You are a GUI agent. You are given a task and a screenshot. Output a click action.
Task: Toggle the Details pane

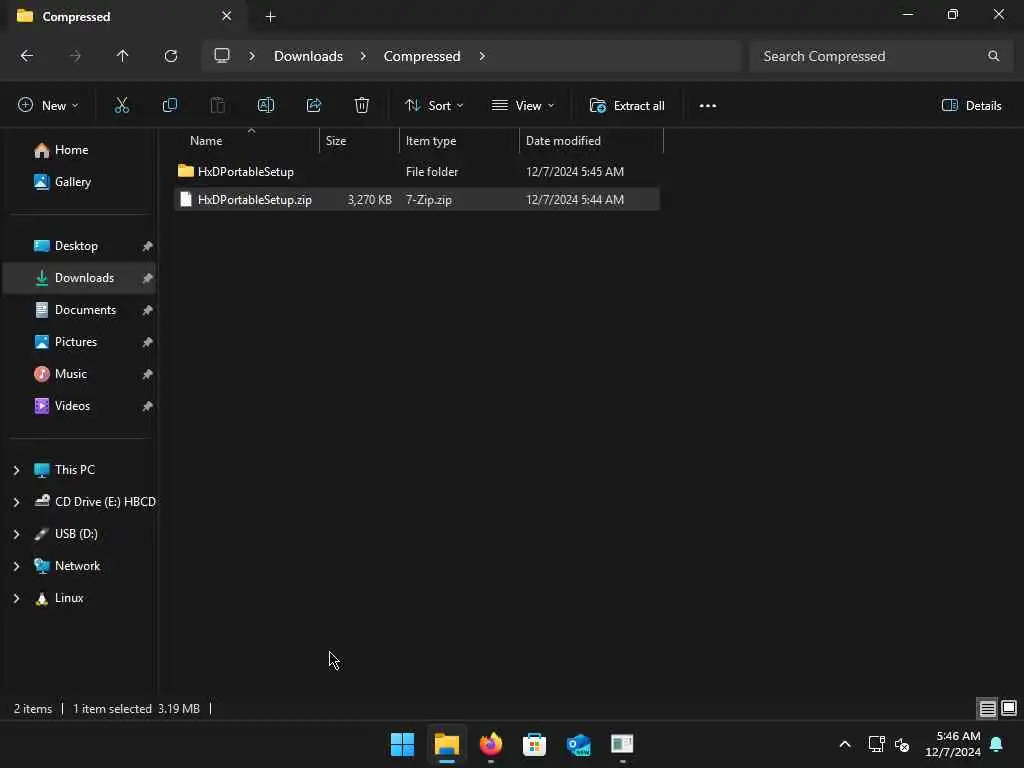click(972, 106)
